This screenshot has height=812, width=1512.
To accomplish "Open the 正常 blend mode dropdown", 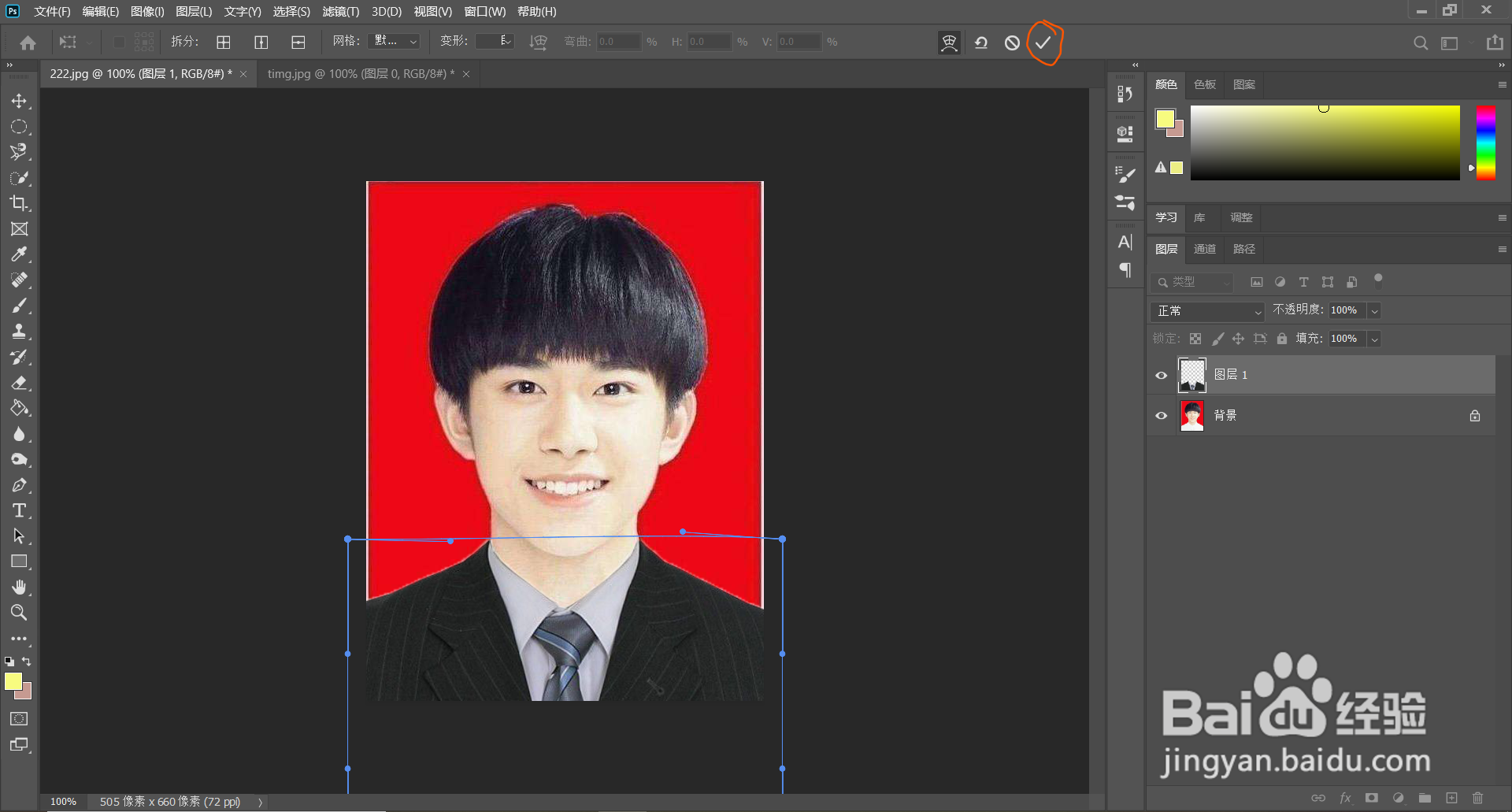I will pyautogui.click(x=1206, y=311).
